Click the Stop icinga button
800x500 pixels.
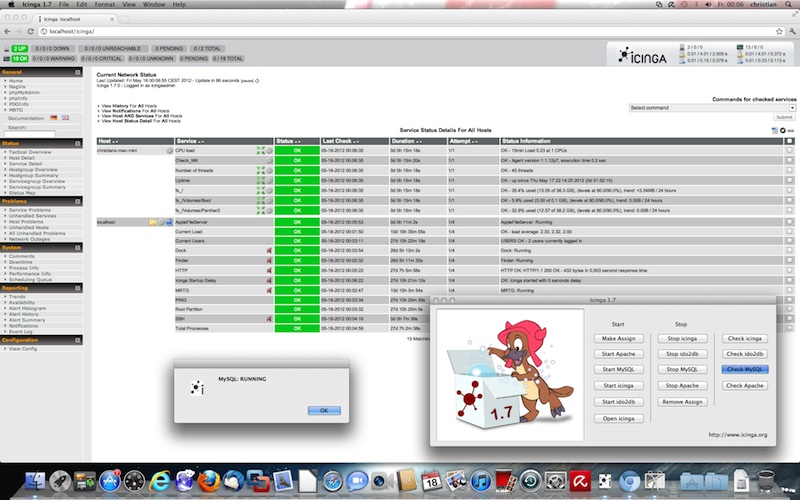tap(682, 339)
